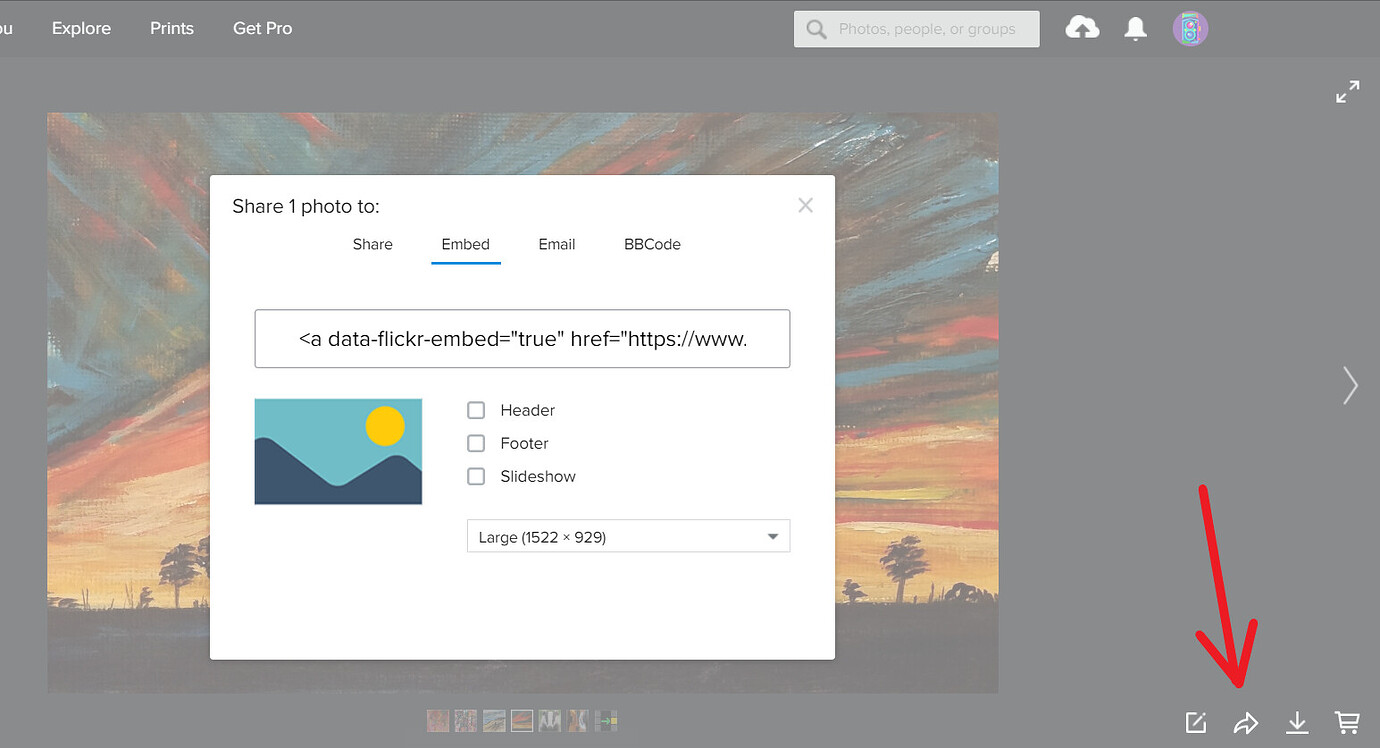Check notifications via the bell icon
Image resolution: width=1380 pixels, height=748 pixels.
[1135, 28]
